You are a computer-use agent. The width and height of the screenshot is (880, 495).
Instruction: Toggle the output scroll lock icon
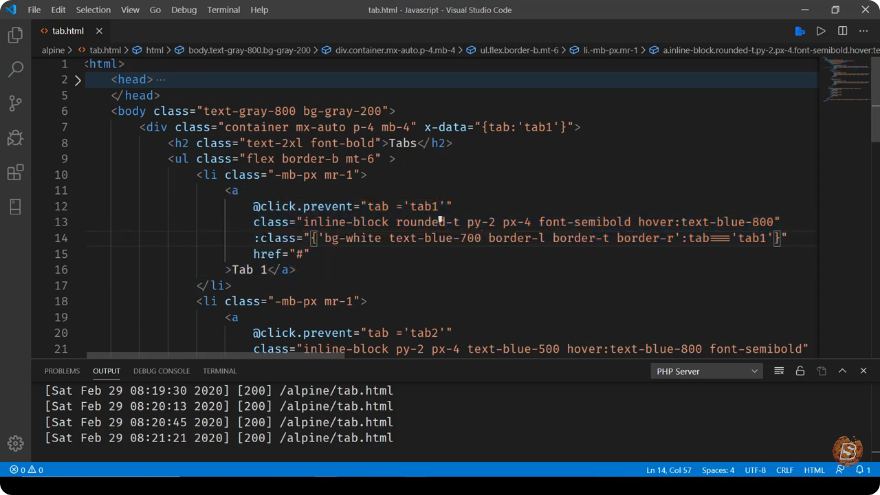pos(800,371)
